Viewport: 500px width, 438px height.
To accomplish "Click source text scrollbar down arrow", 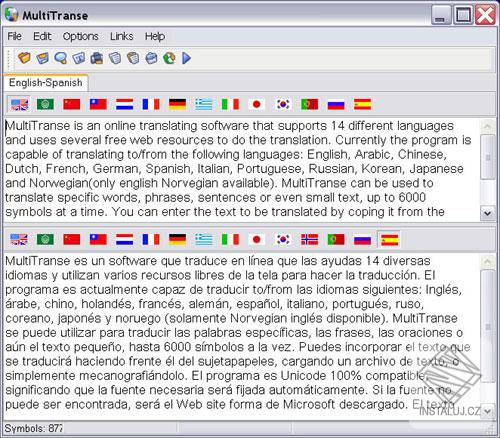I will click(x=487, y=213).
